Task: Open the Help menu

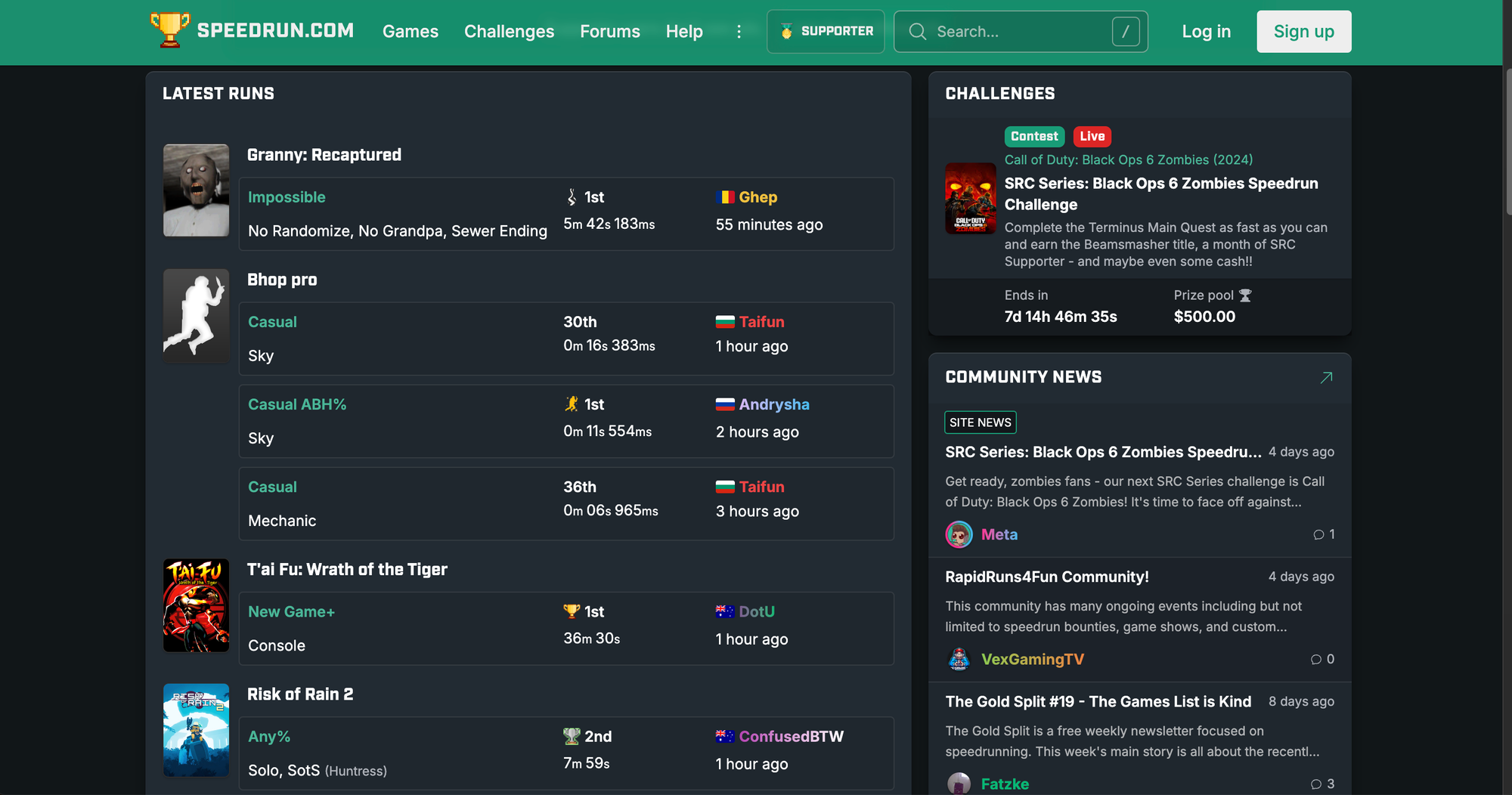Action: pyautogui.click(x=684, y=31)
